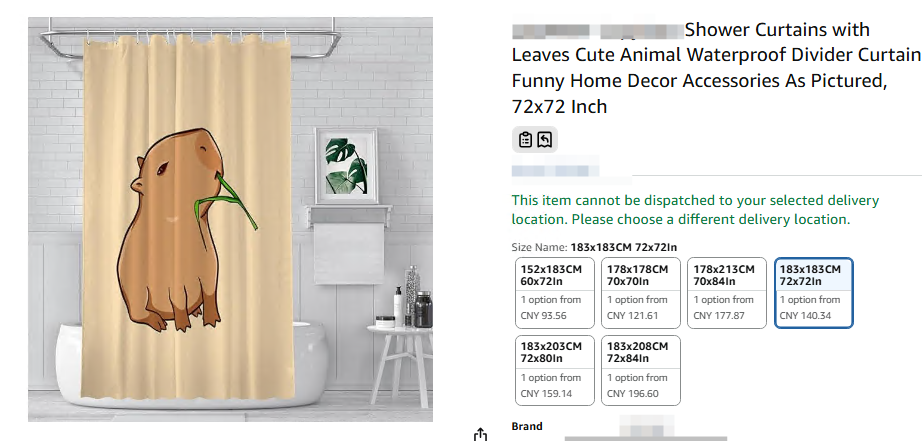
Task: Pick the 183x203CM 72x80In size option
Action: tap(554, 371)
